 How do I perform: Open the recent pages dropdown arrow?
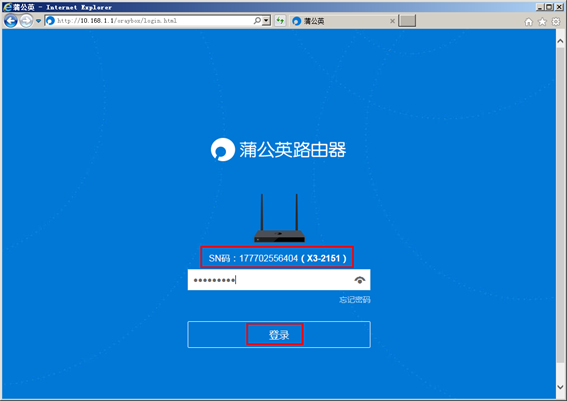38,21
